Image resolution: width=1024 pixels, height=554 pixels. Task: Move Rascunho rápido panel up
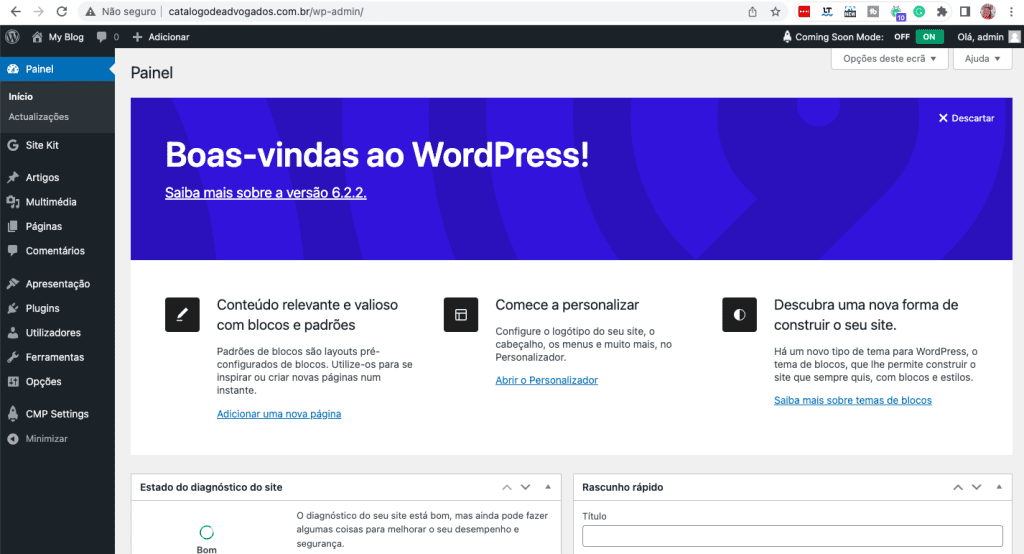(x=958, y=487)
